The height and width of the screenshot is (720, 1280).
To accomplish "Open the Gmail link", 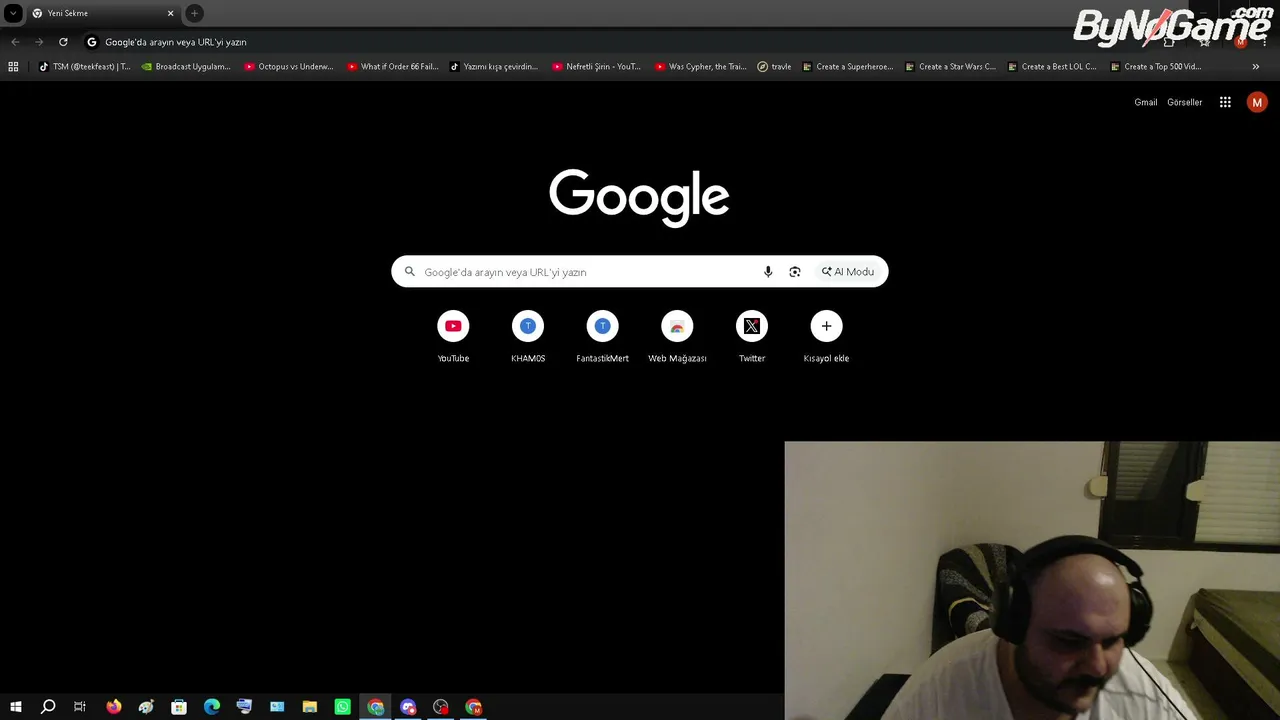I will (x=1146, y=102).
